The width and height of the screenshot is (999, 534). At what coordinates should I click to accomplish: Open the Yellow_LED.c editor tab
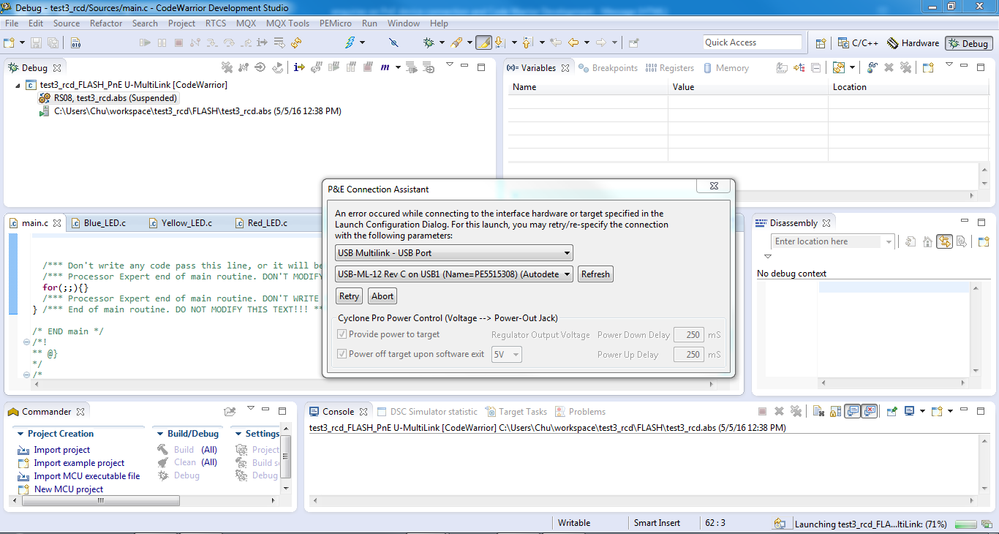coord(180,223)
